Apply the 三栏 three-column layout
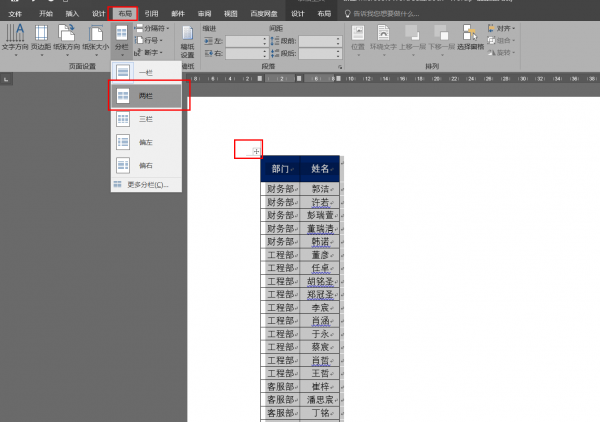Image resolution: width=600 pixels, height=422 pixels. [x=145, y=118]
